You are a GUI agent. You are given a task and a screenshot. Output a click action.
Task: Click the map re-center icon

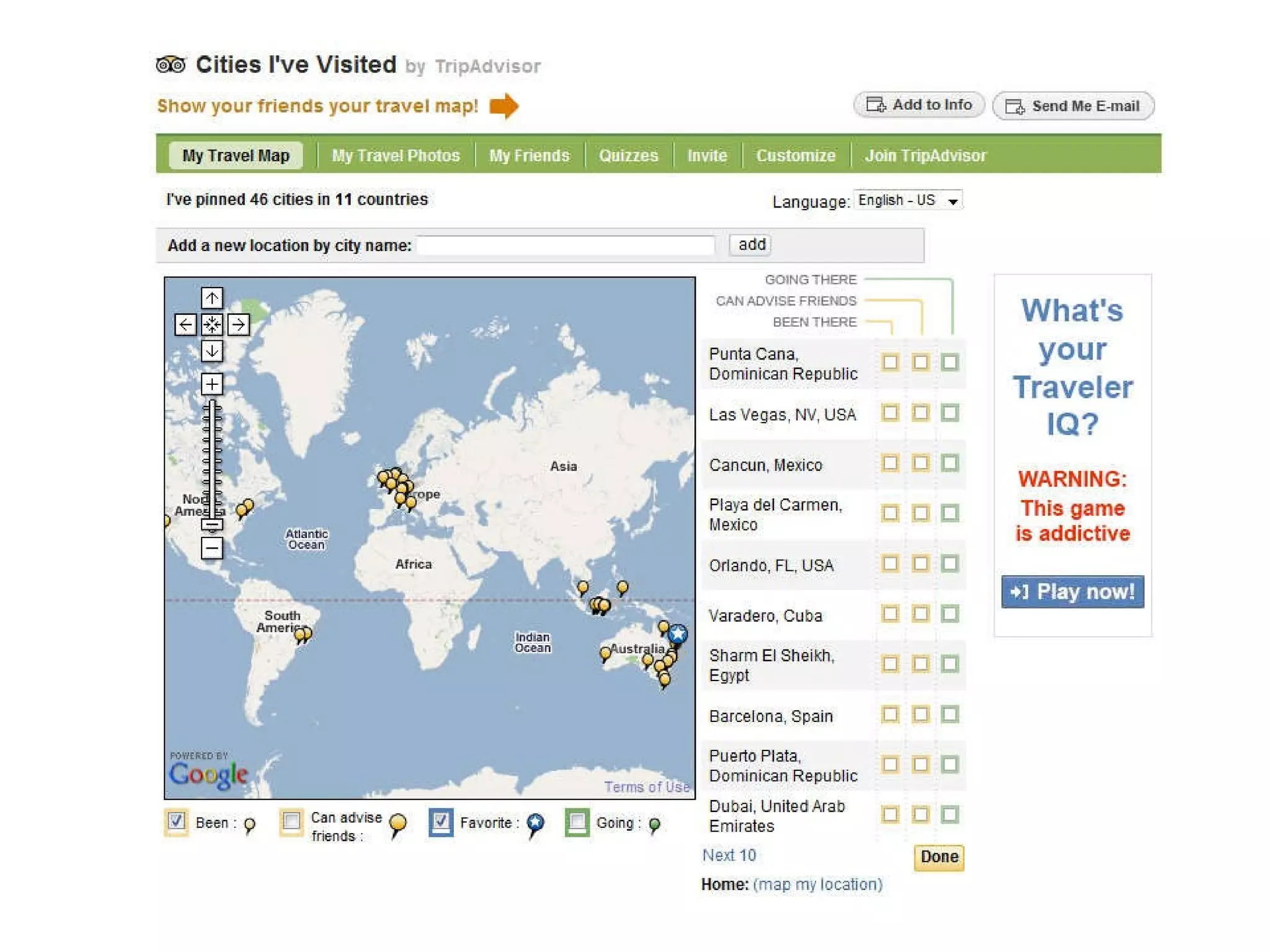pyautogui.click(x=211, y=324)
